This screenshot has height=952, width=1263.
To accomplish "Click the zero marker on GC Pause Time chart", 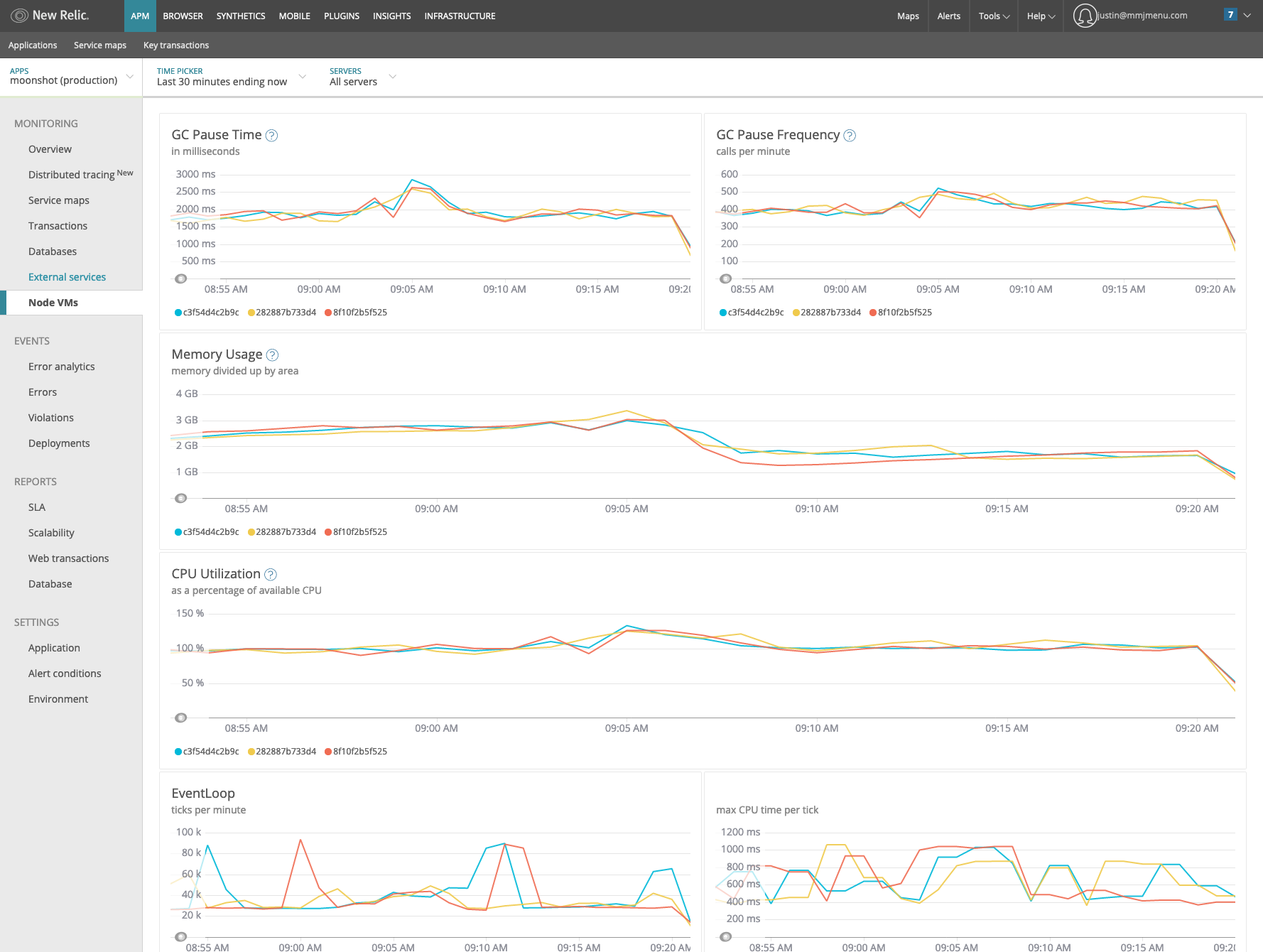I will [x=181, y=278].
